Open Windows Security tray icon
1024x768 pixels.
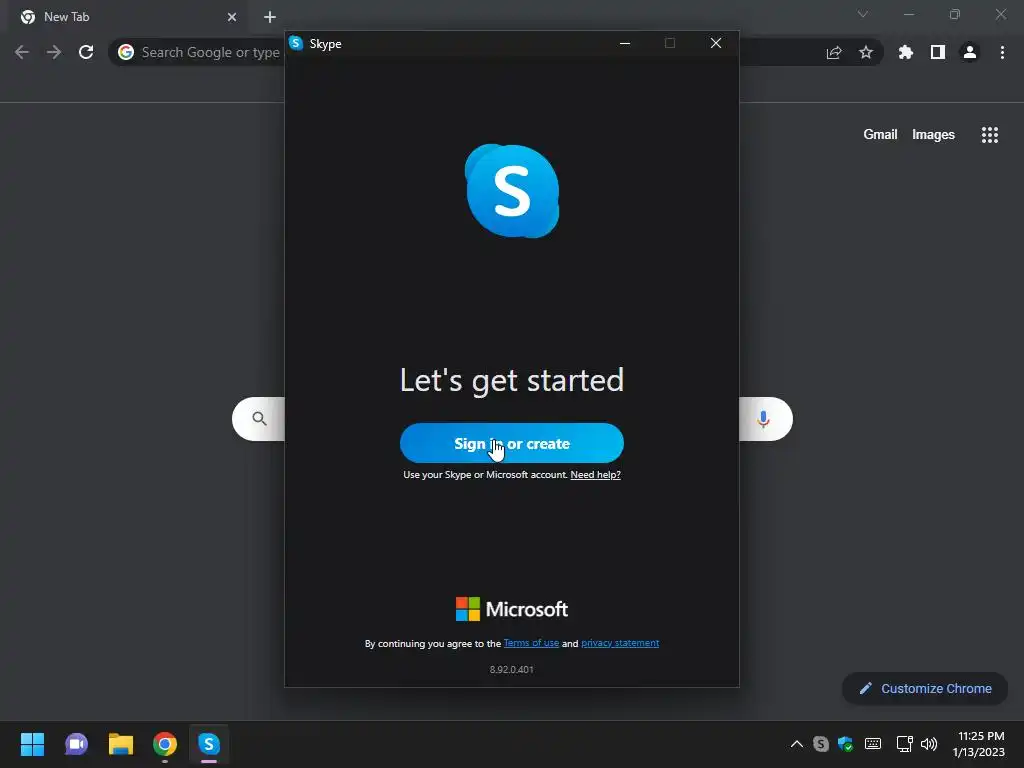pos(846,744)
